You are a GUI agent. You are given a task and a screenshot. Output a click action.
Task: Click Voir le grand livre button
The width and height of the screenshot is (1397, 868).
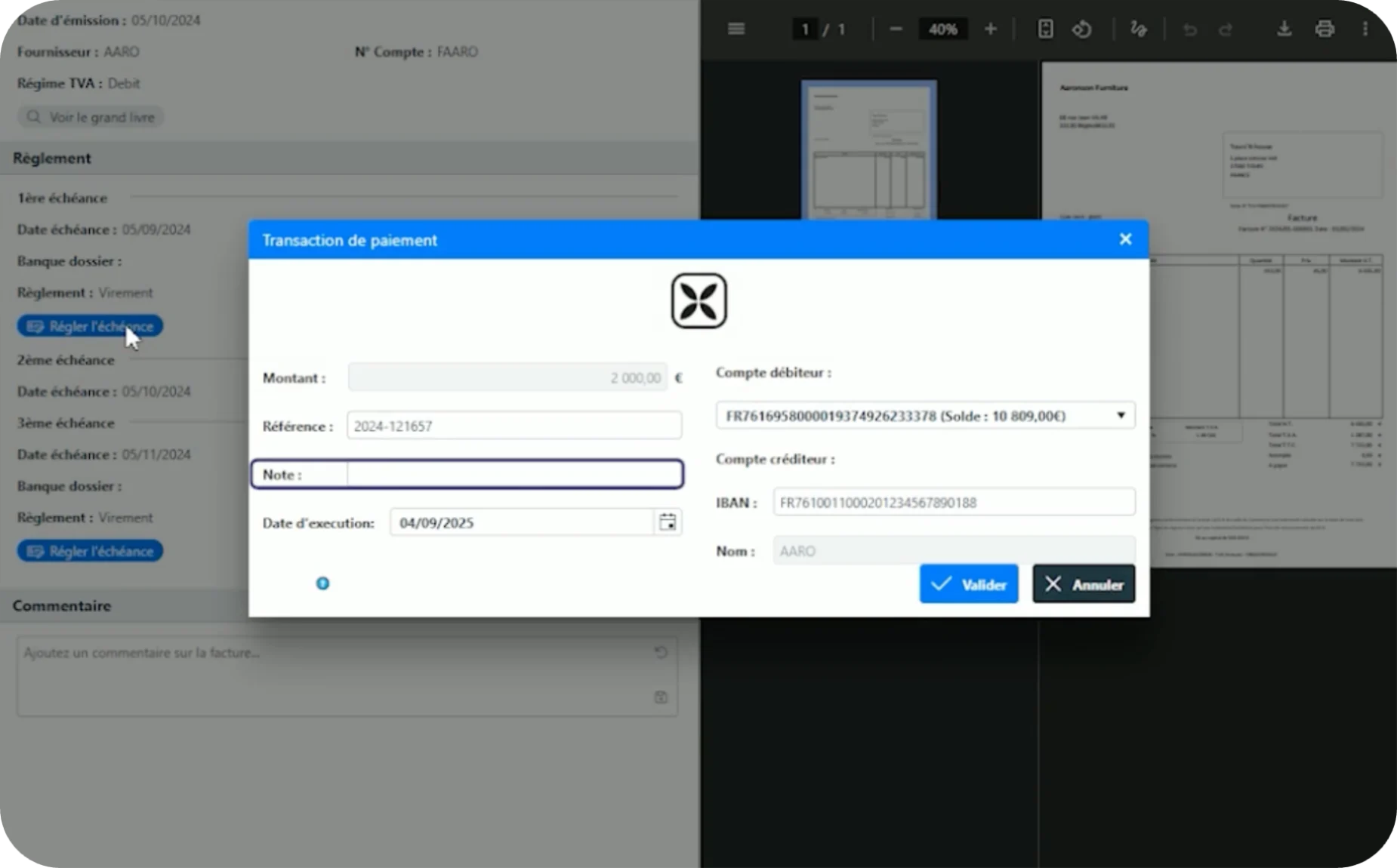pyautogui.click(x=91, y=117)
